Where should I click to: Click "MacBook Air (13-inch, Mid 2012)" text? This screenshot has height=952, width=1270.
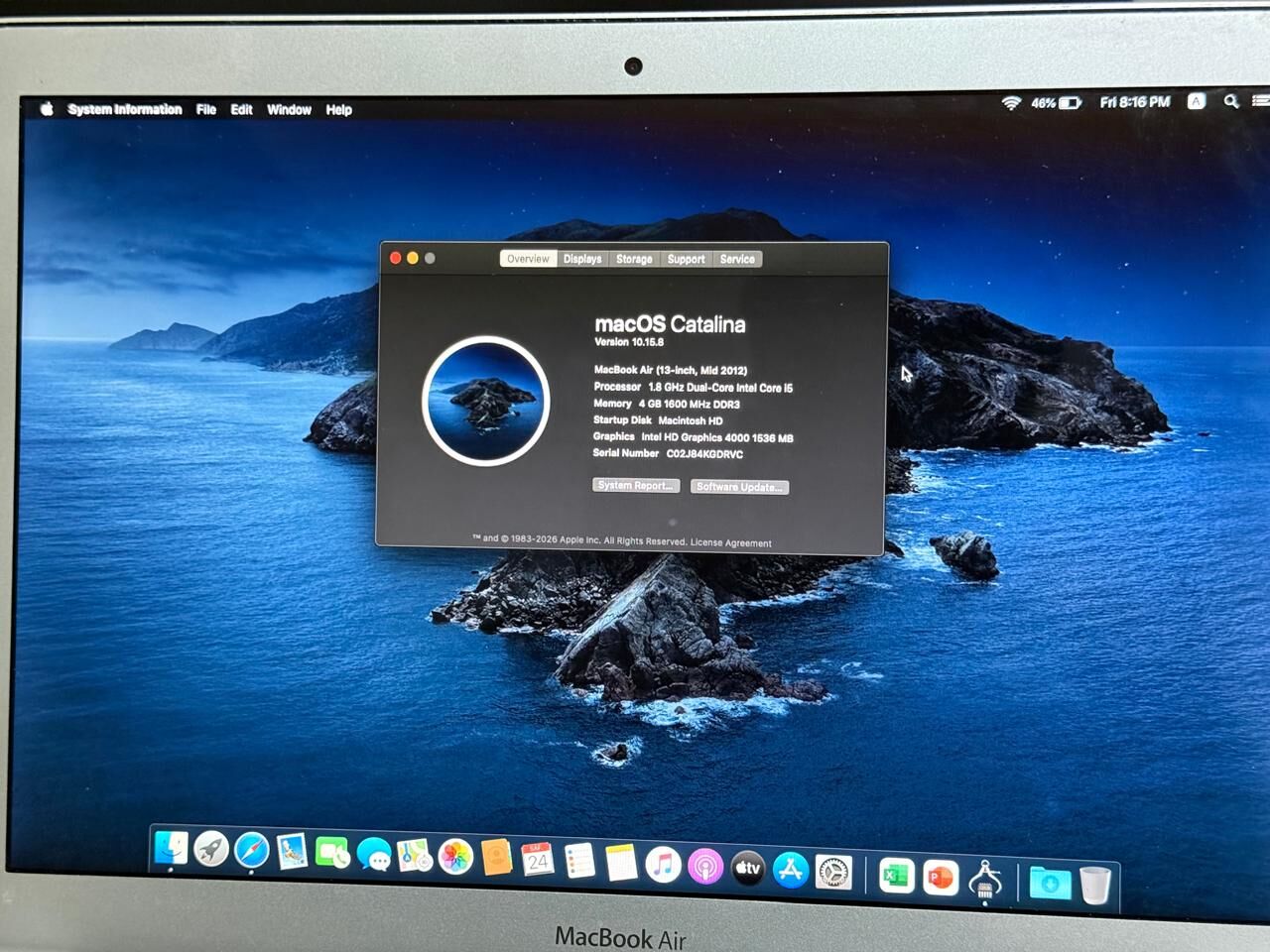click(x=671, y=370)
